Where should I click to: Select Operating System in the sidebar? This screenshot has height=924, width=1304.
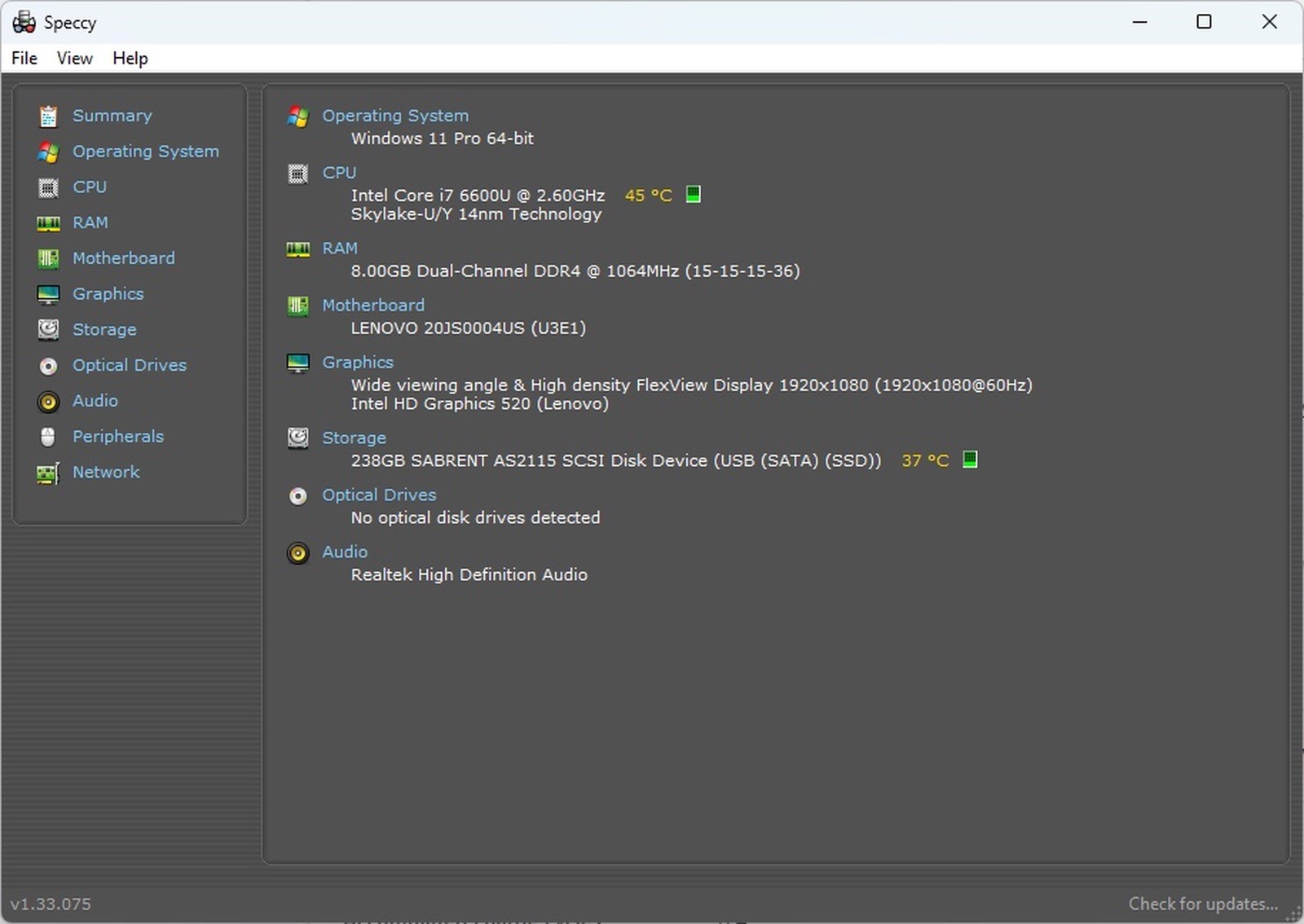[x=146, y=152]
